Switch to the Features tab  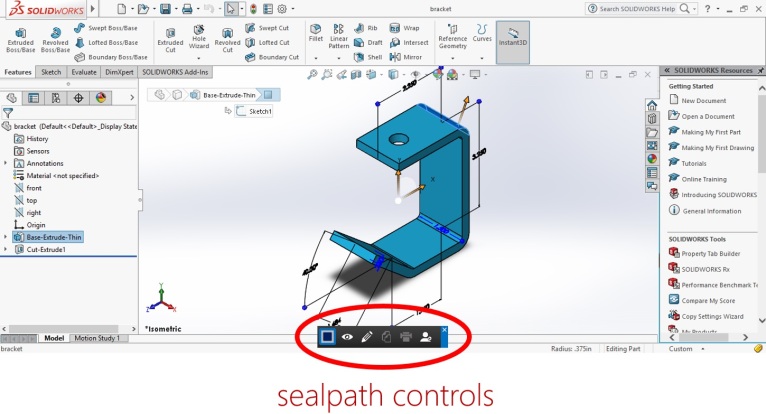tap(18, 72)
